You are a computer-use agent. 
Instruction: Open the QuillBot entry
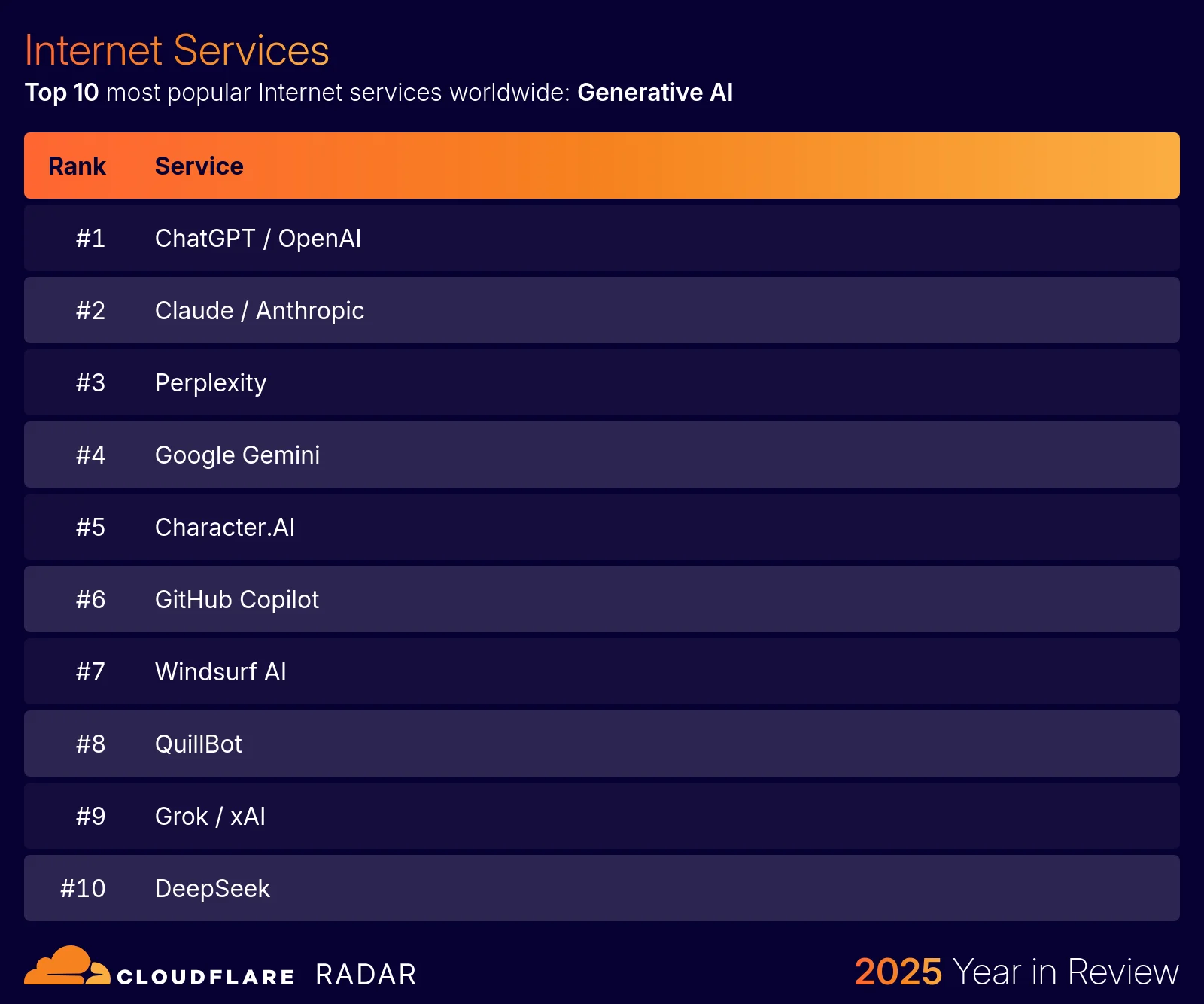point(198,744)
